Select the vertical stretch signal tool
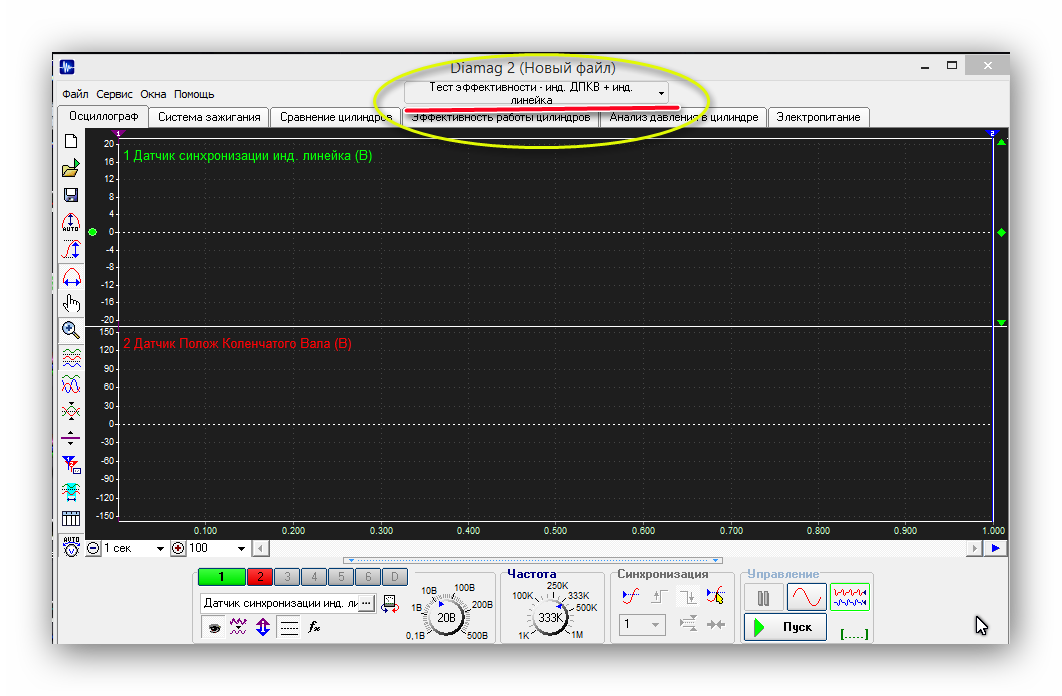The height and width of the screenshot is (696, 1062). tap(71, 250)
